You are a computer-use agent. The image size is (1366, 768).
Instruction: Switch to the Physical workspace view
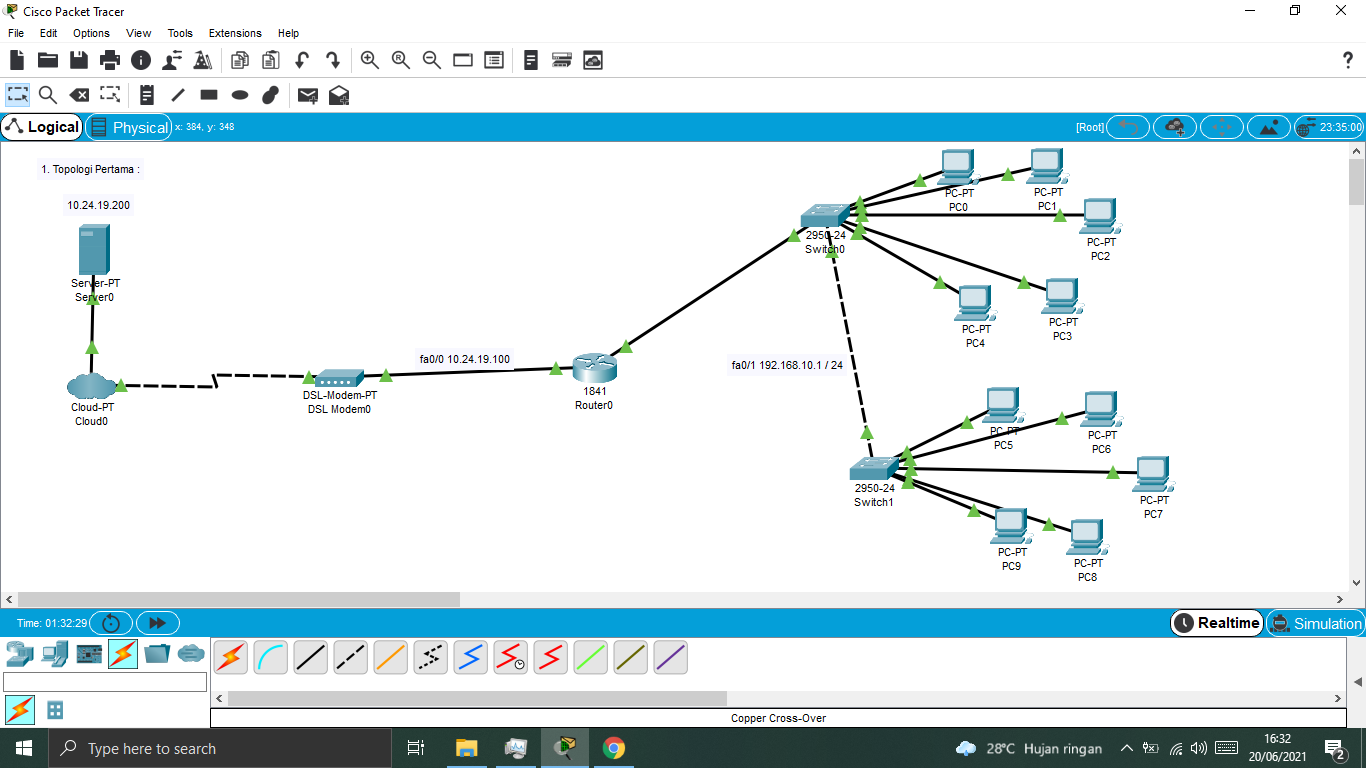129,127
